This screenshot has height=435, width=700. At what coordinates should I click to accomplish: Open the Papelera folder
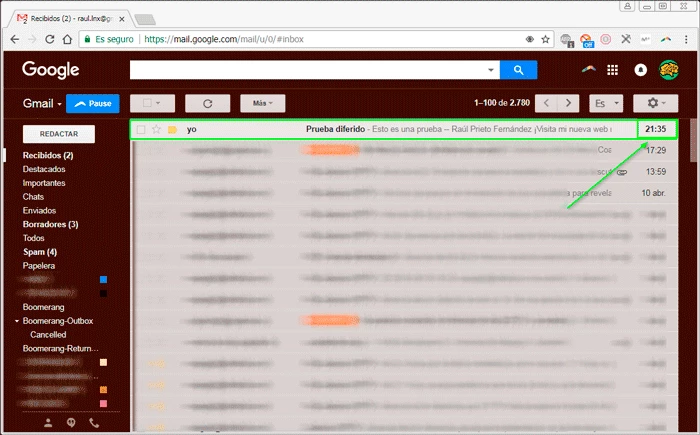click(x=39, y=266)
